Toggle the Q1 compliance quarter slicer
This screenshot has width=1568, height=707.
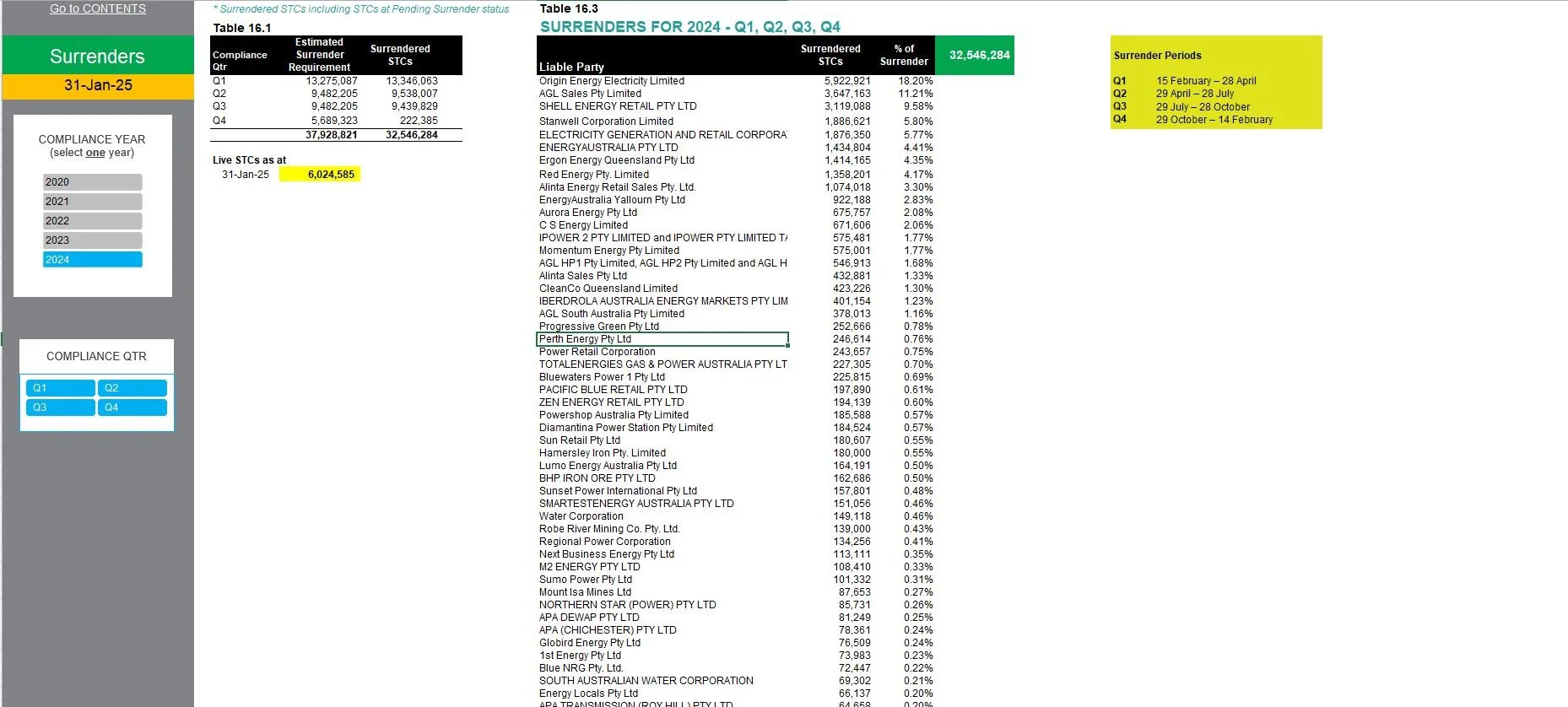tap(61, 388)
